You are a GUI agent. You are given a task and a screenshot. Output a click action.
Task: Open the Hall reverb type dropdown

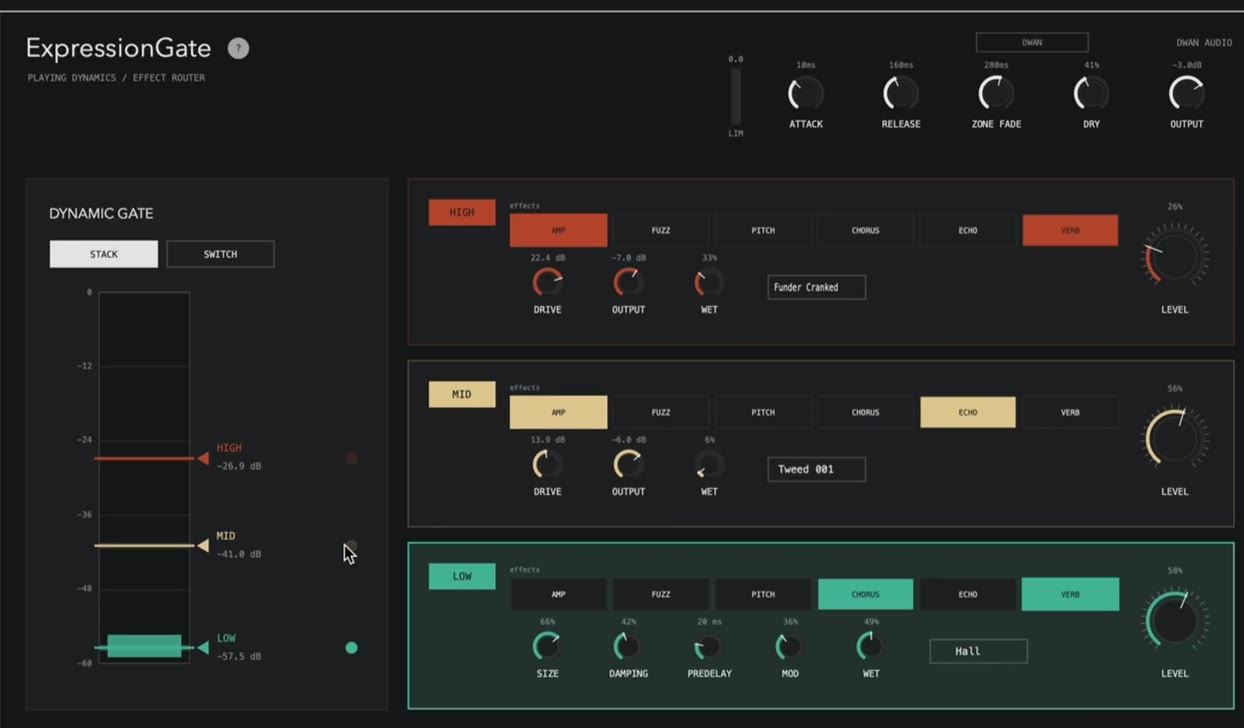coord(978,651)
